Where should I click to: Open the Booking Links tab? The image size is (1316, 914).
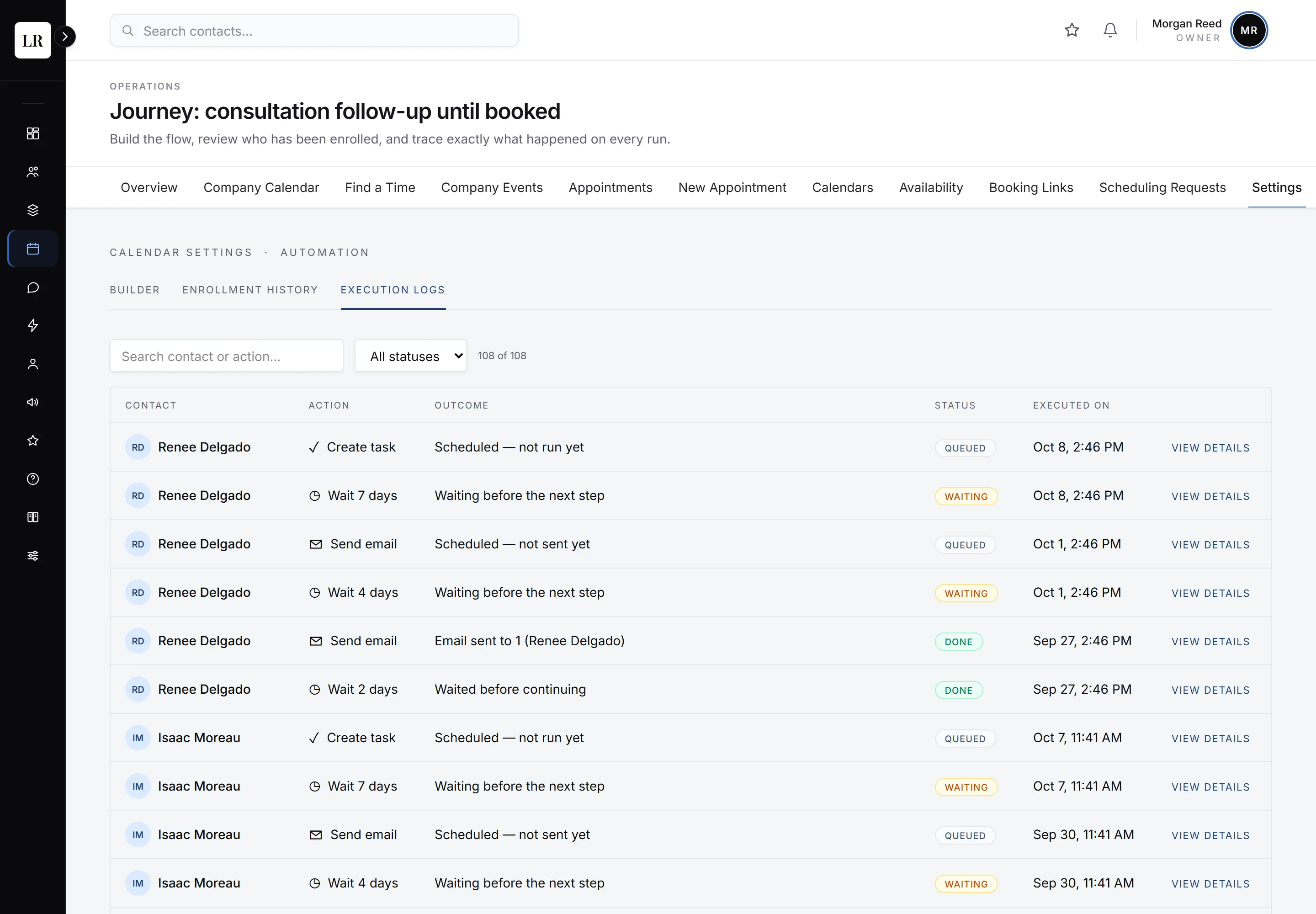point(1031,187)
